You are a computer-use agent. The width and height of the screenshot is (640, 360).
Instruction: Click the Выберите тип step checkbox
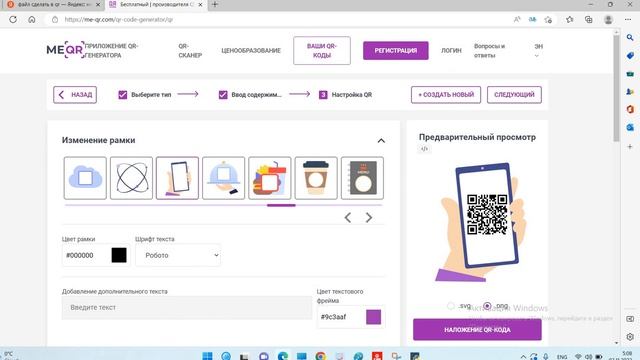(122, 95)
